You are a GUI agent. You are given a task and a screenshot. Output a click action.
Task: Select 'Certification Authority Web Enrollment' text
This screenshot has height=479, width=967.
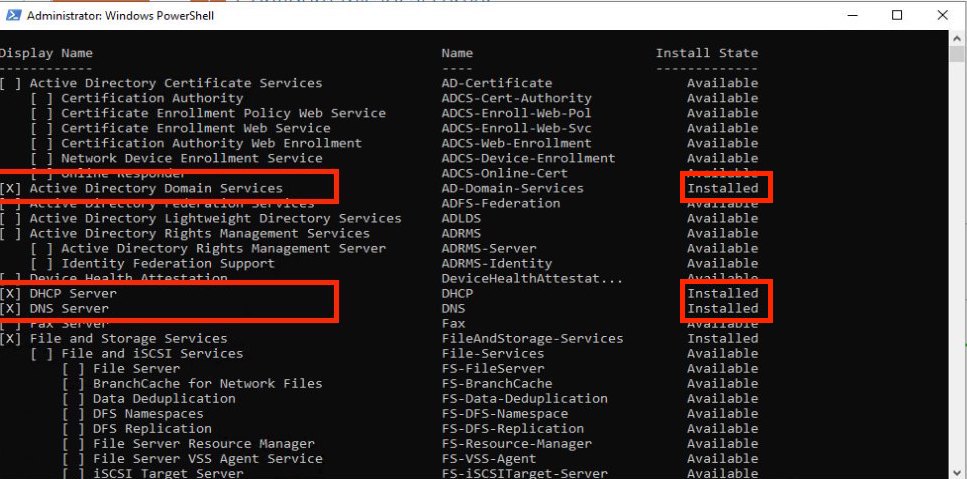212,143
